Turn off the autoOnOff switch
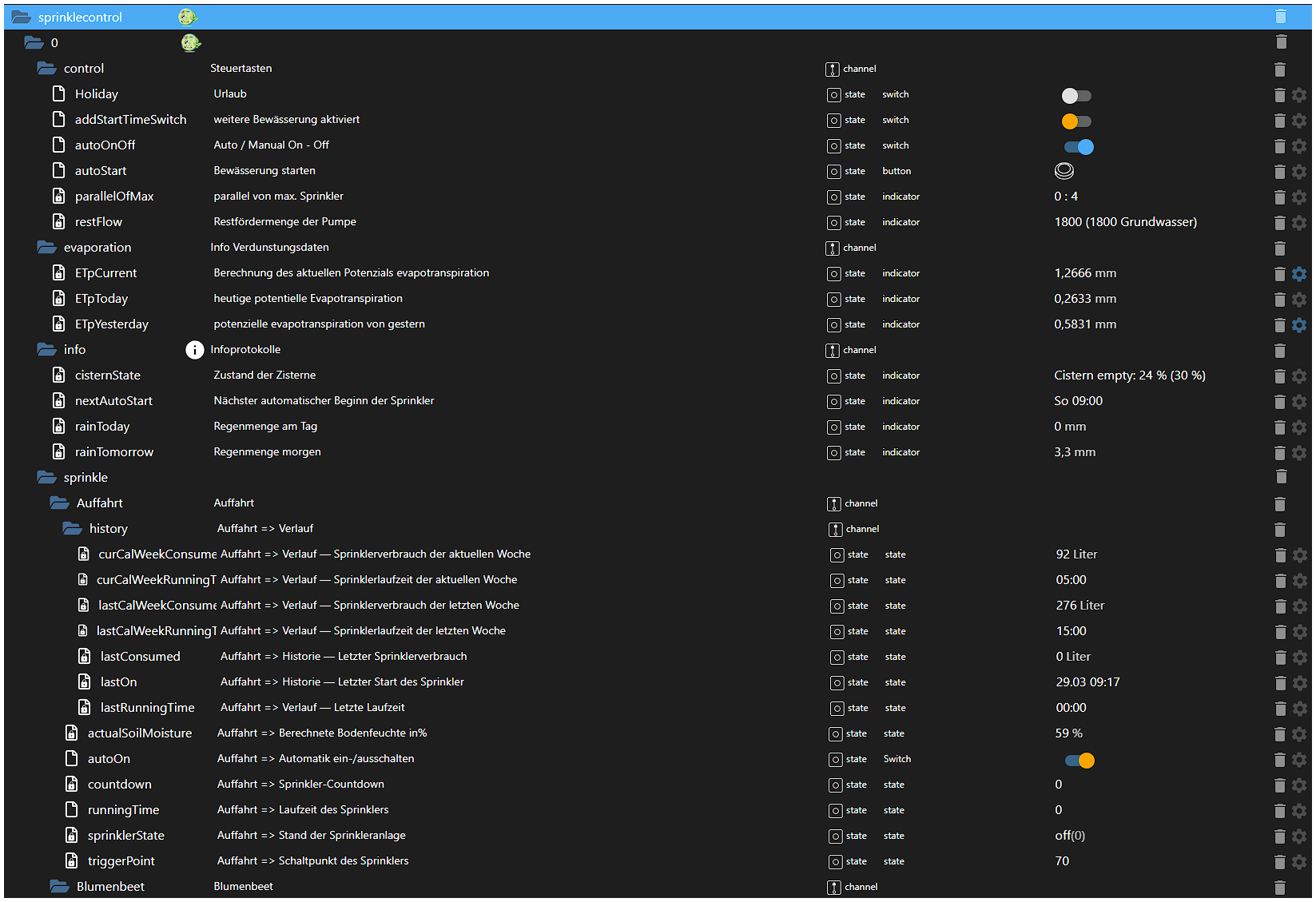This screenshot has height=902, width=1316. pyautogui.click(x=1079, y=147)
